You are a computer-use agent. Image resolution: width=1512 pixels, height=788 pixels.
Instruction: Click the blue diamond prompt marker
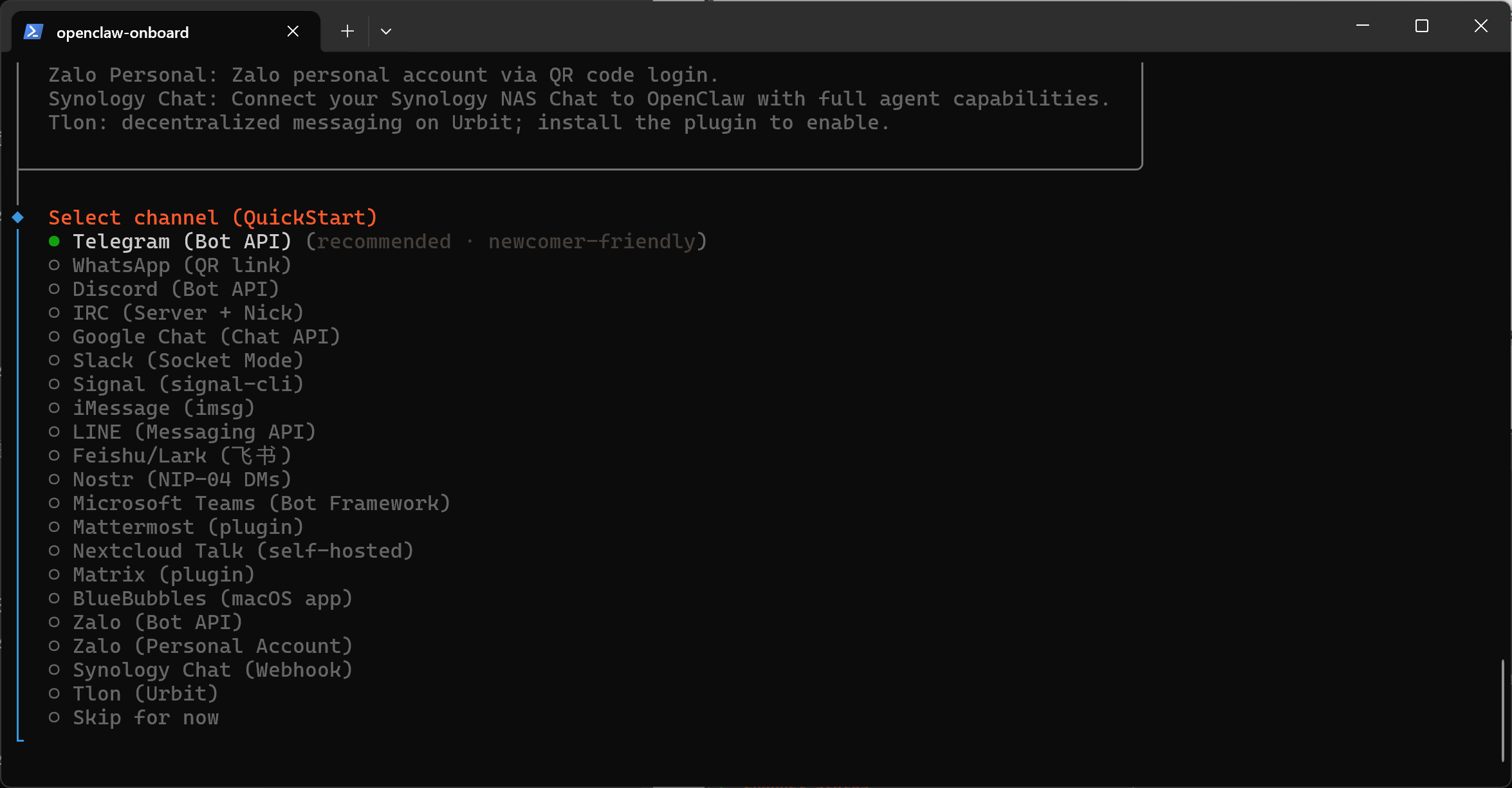coord(18,217)
